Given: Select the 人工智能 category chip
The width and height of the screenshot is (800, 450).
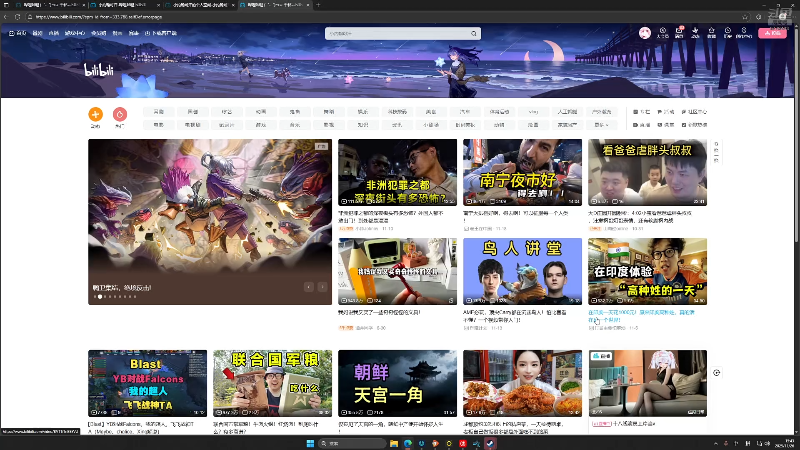Looking at the screenshot, I should [567, 112].
